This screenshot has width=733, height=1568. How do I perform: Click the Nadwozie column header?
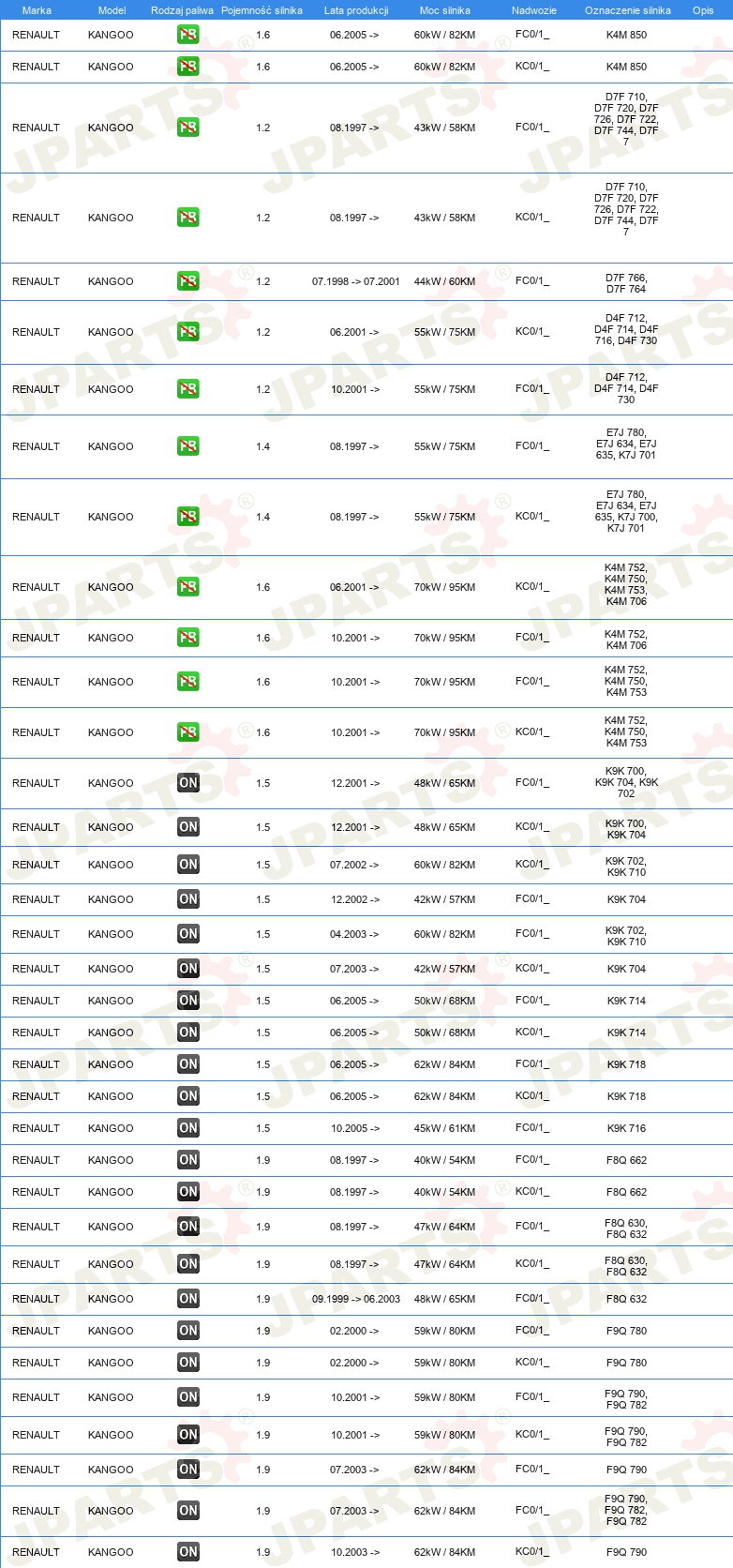click(x=534, y=10)
